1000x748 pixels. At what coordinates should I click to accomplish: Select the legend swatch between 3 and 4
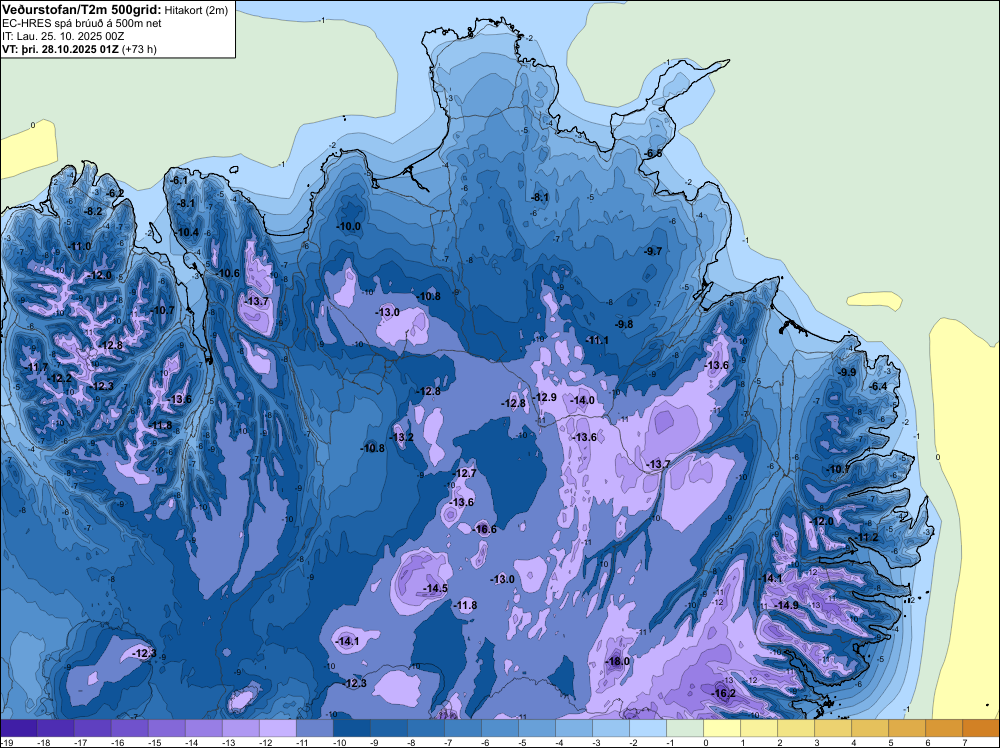[832, 728]
